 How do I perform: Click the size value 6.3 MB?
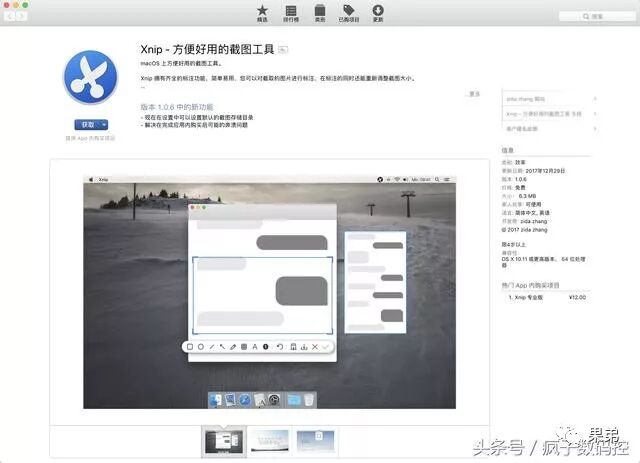[x=527, y=196]
